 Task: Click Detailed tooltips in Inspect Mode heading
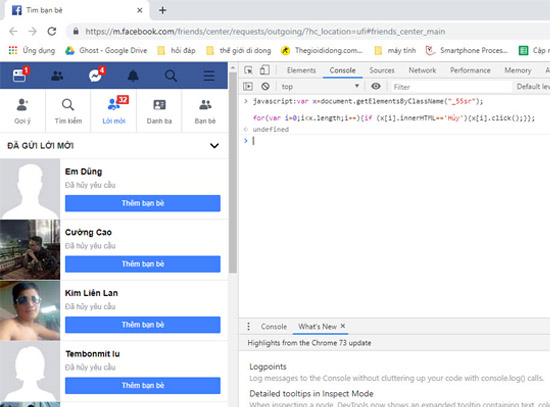click(x=311, y=394)
